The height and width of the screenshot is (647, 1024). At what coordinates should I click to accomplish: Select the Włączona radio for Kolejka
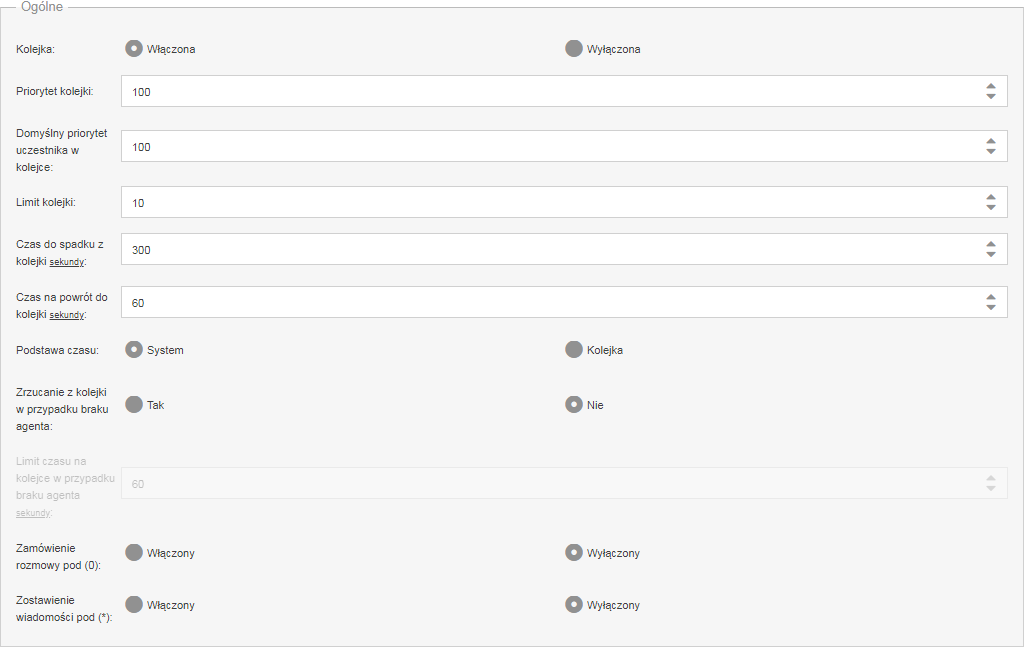point(134,49)
